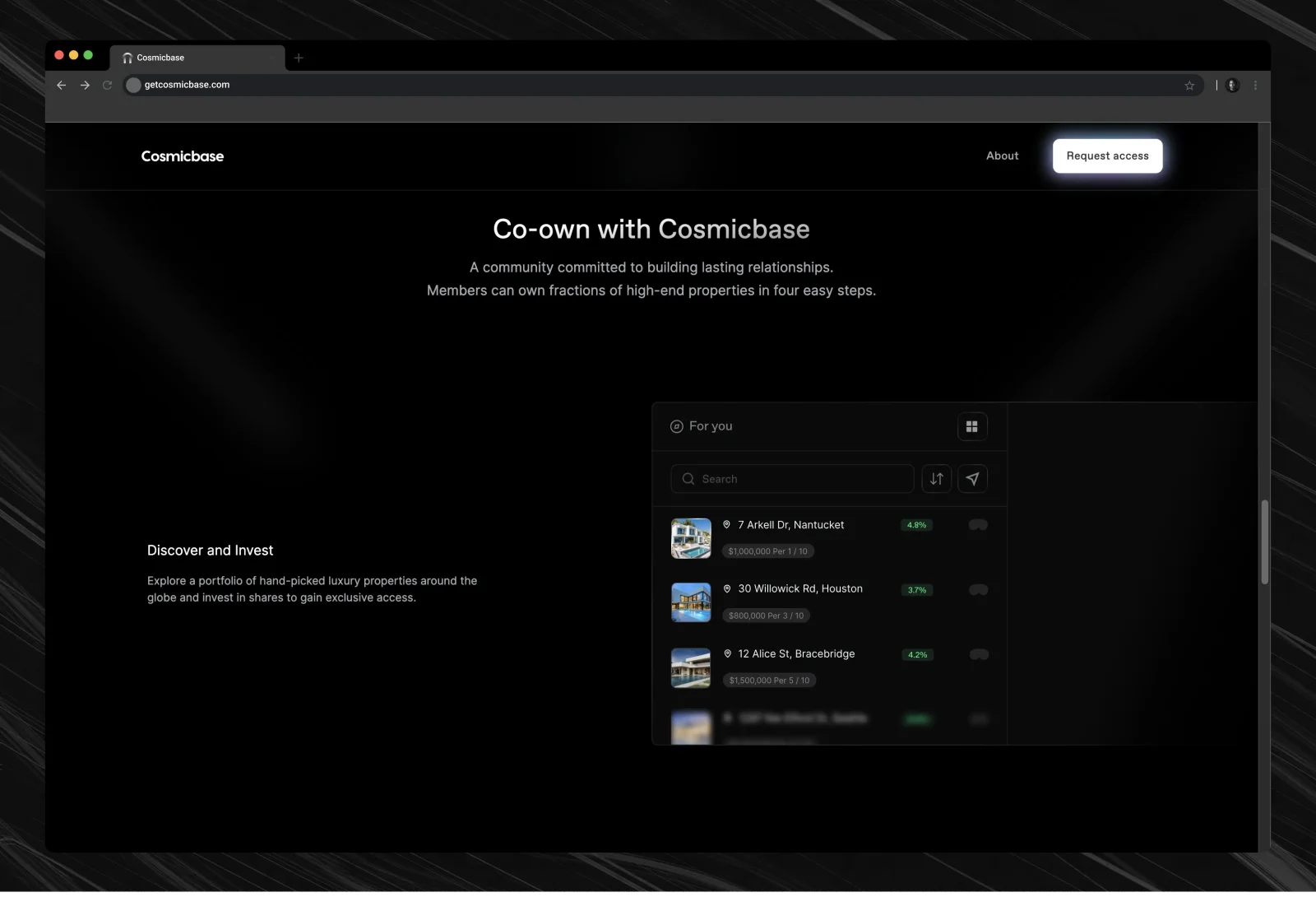Viewport: 1316px width, 897px height.
Task: Close the window with the red button
Action: pyautogui.click(x=59, y=55)
